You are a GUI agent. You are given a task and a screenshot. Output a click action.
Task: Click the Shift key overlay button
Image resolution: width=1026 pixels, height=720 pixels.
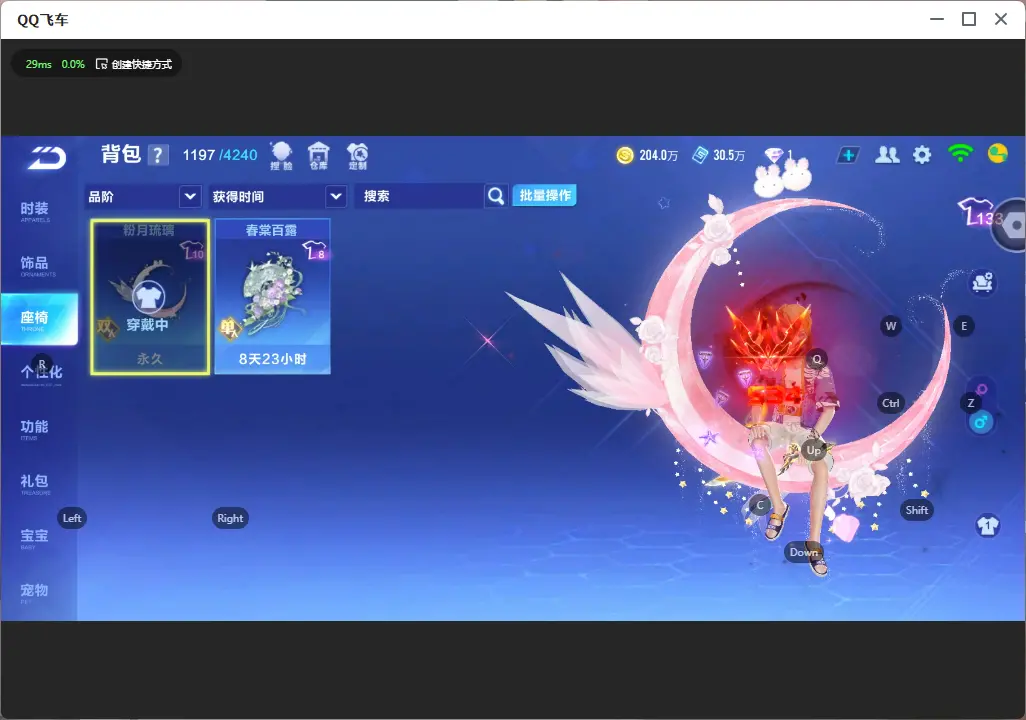pos(917,510)
